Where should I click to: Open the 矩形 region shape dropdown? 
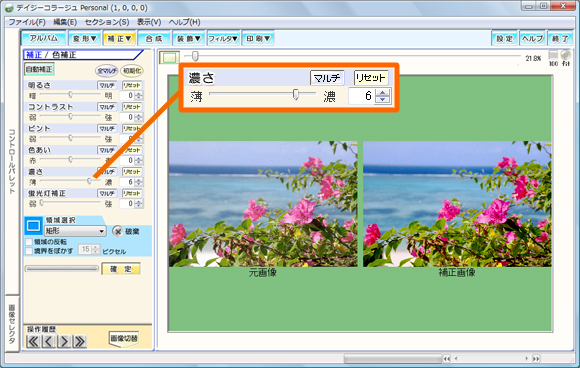pyautogui.click(x=75, y=231)
